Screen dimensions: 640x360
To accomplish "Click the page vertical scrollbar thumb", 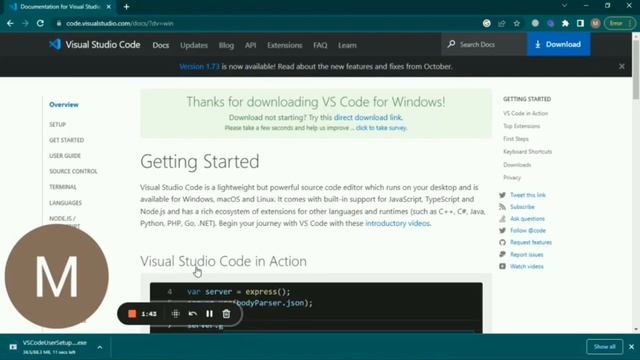I will 636,69.
